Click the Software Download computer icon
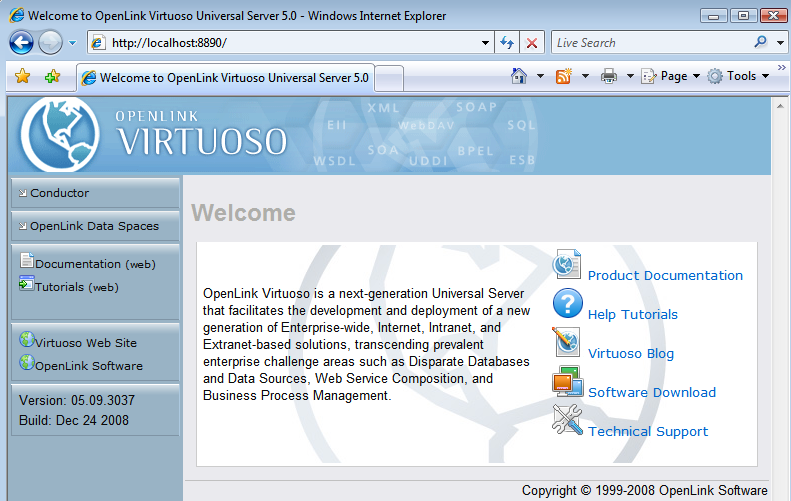Viewport: 791px width, 501px height. (567, 382)
